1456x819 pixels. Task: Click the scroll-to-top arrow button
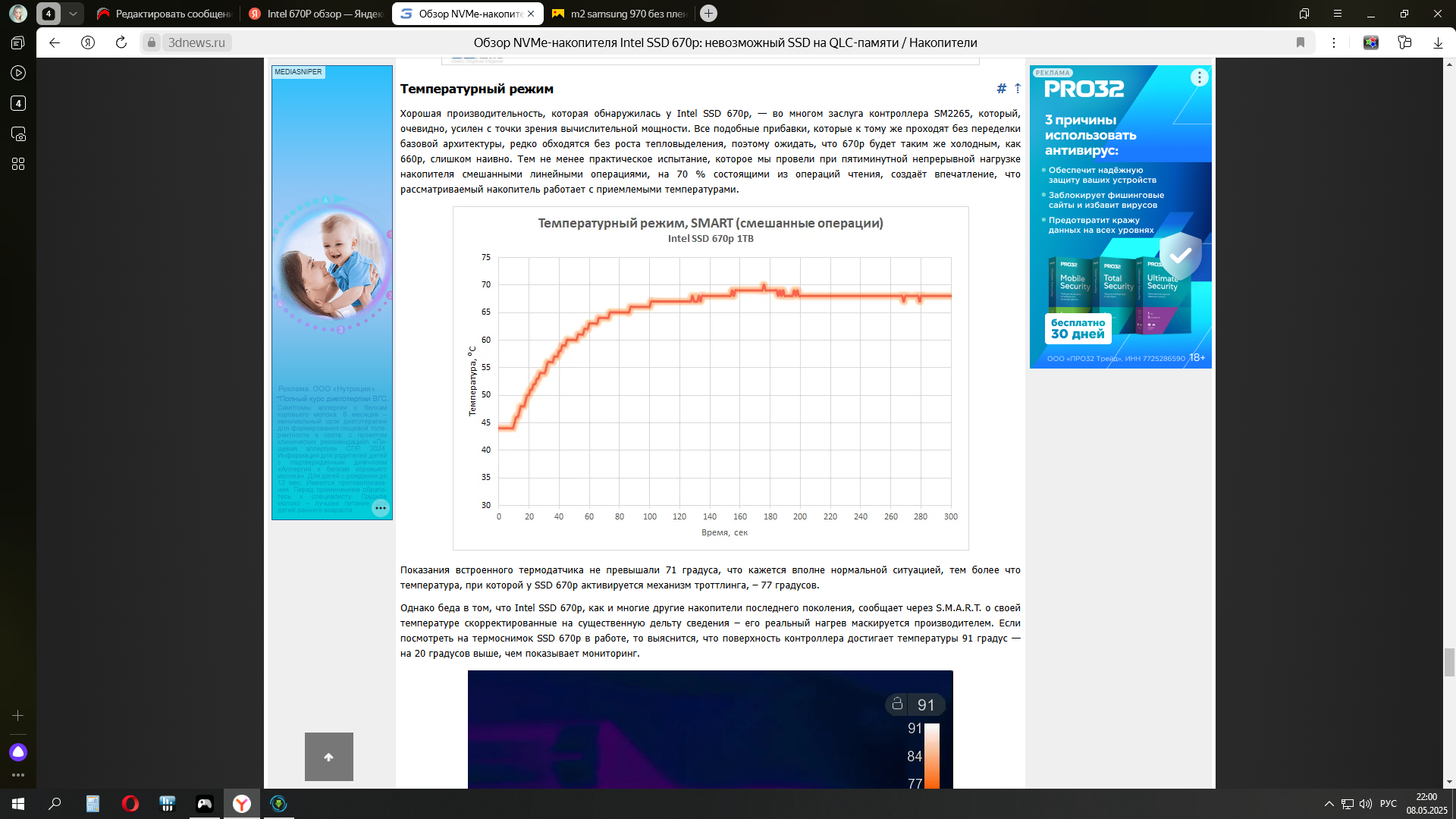(328, 756)
